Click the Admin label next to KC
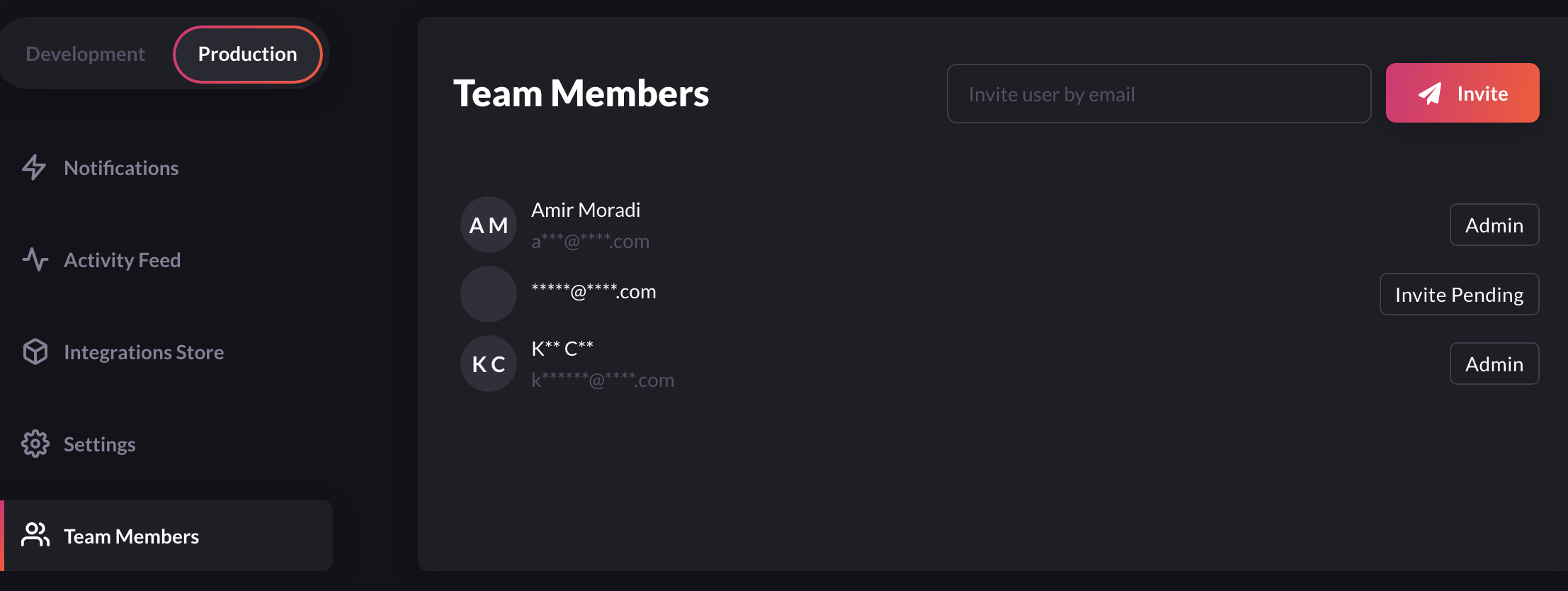This screenshot has height=591, width=1568. (x=1494, y=364)
